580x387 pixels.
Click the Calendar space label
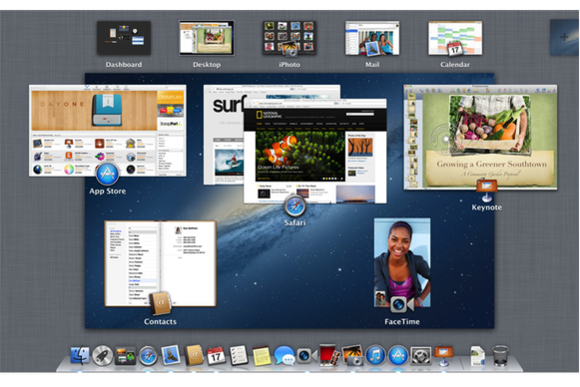(x=455, y=64)
